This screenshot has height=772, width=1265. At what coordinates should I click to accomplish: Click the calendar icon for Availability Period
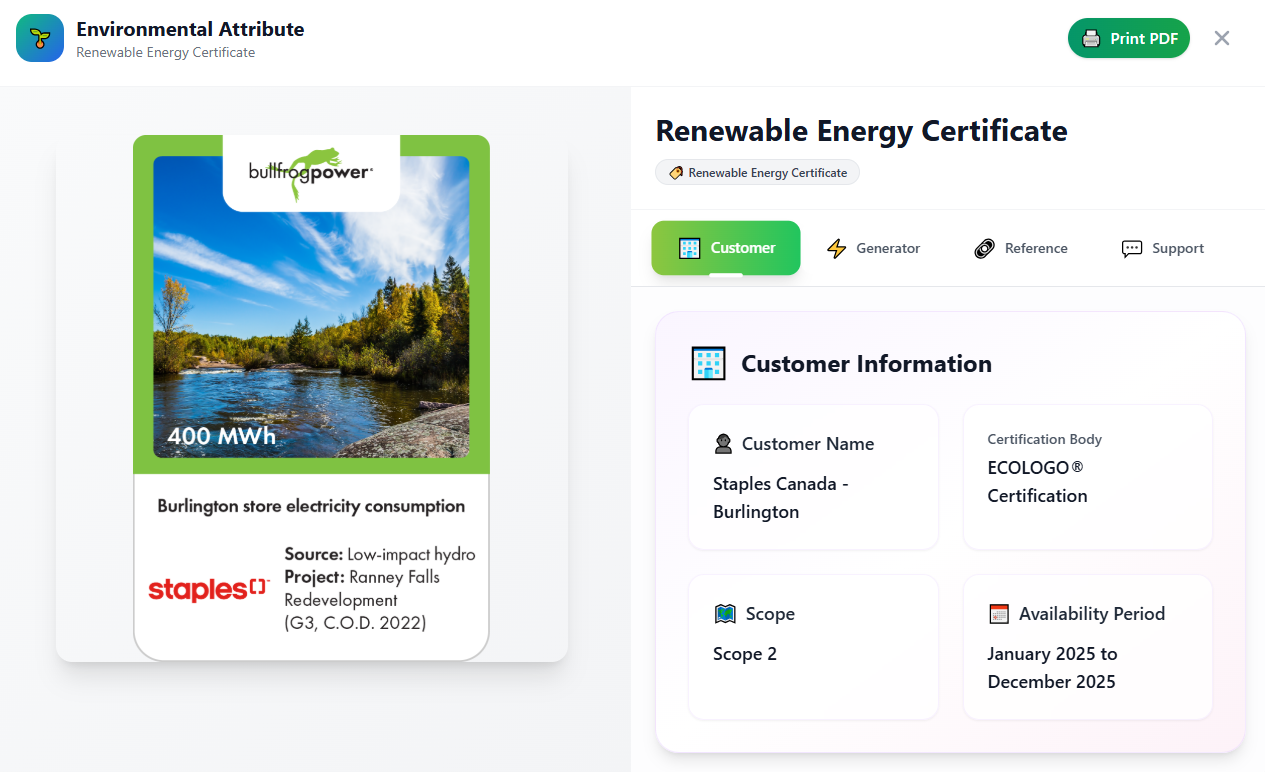(x=997, y=613)
